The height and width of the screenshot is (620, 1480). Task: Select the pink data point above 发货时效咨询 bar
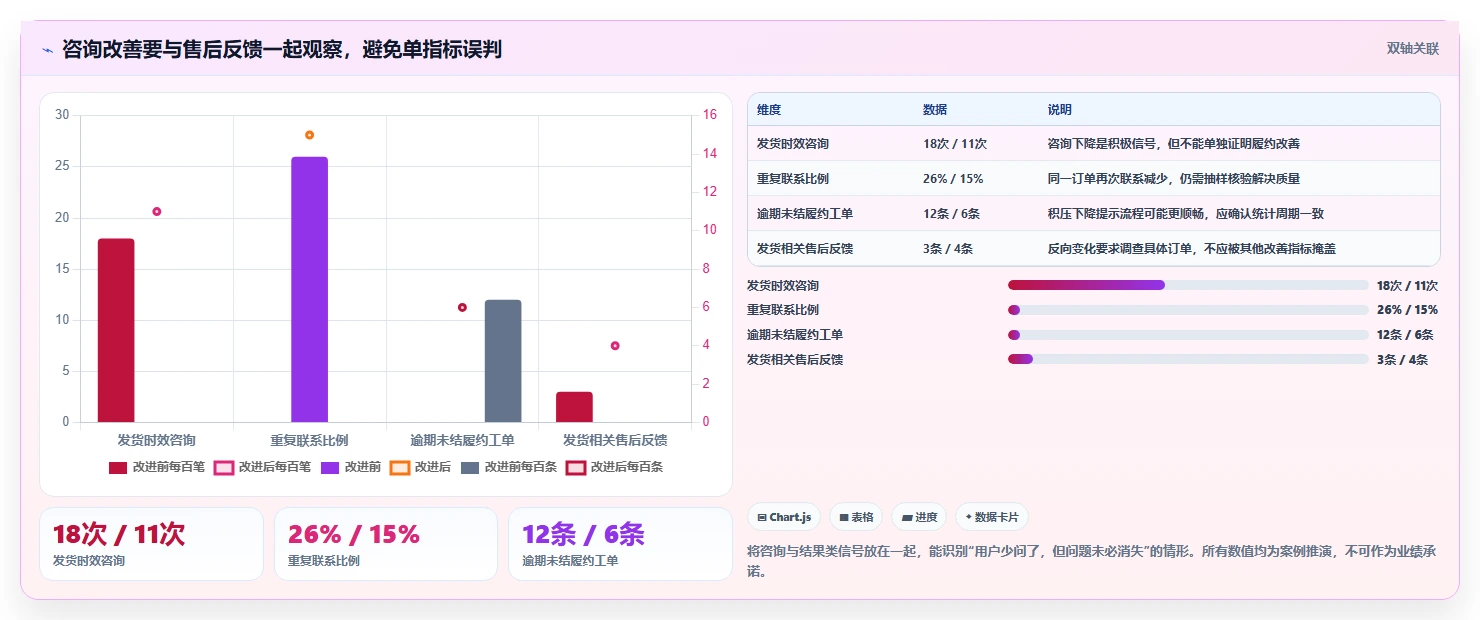point(157,211)
